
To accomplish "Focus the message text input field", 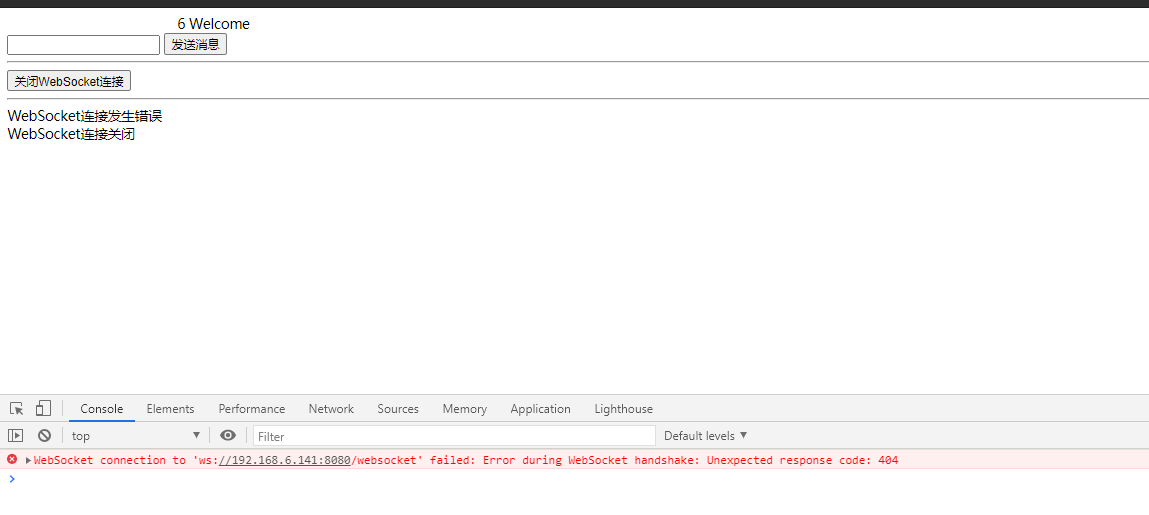I will (84, 45).
